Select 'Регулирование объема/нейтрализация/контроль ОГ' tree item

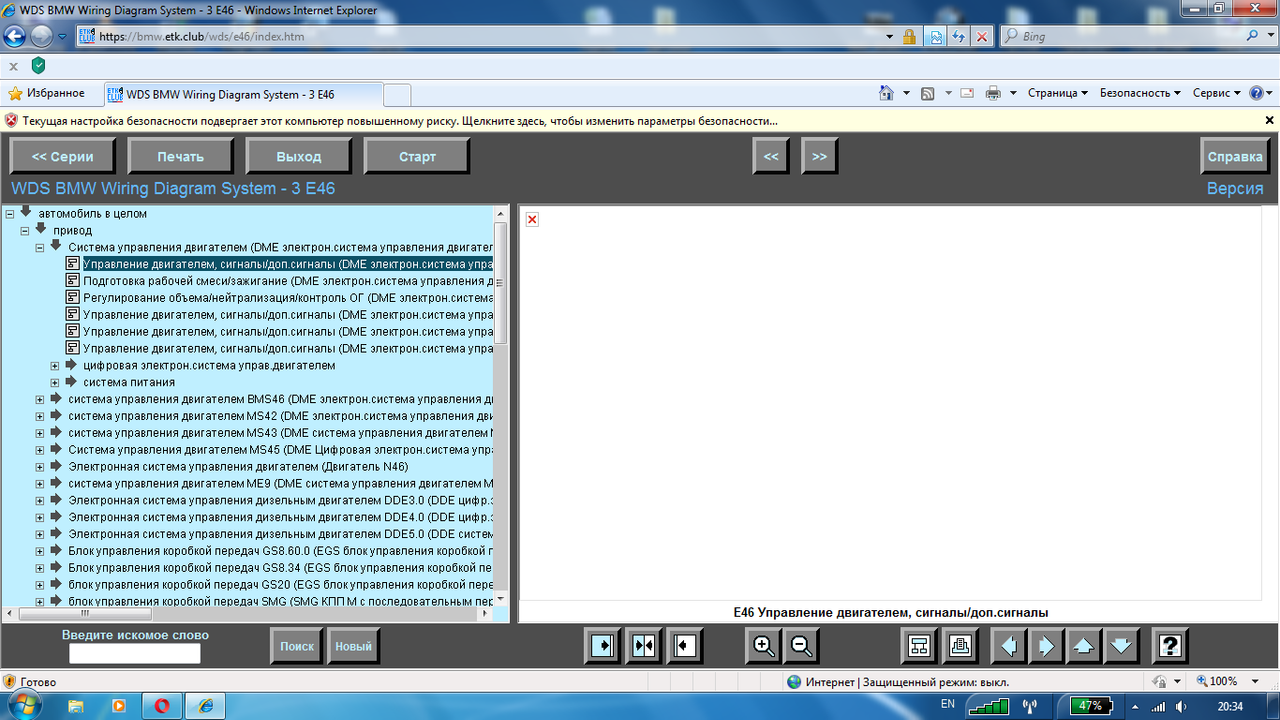click(289, 298)
